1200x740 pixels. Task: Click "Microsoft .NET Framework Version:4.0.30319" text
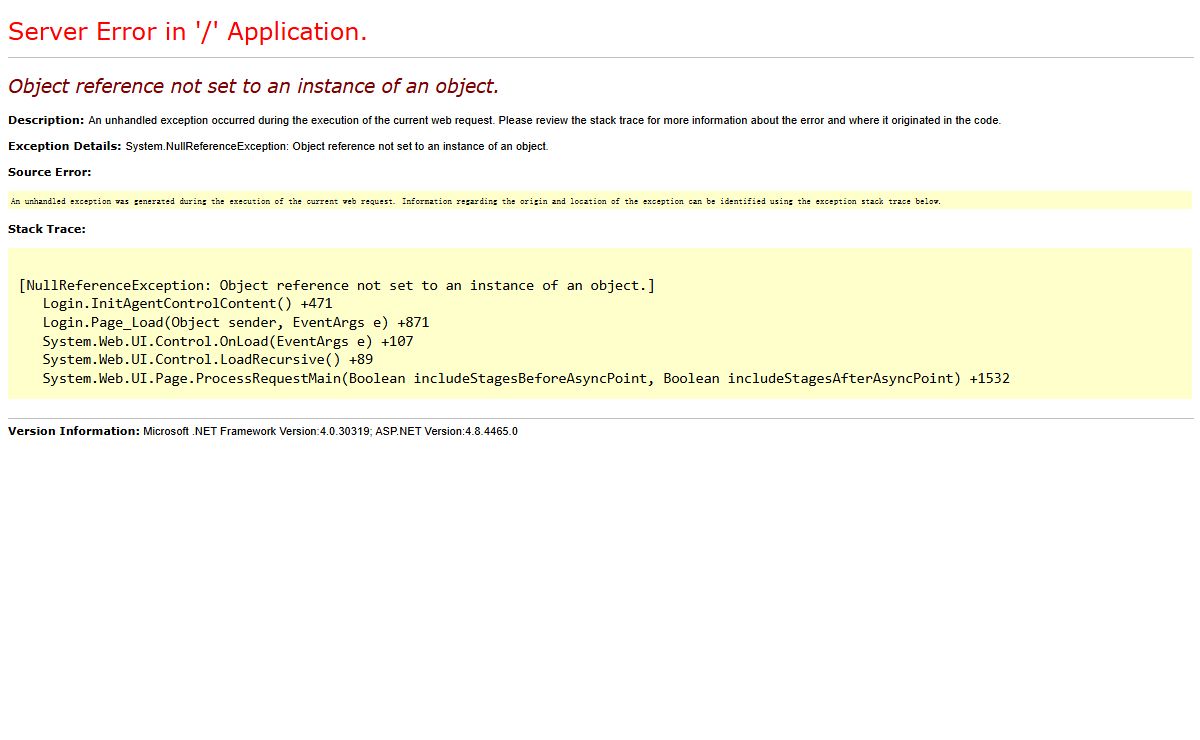click(x=256, y=431)
